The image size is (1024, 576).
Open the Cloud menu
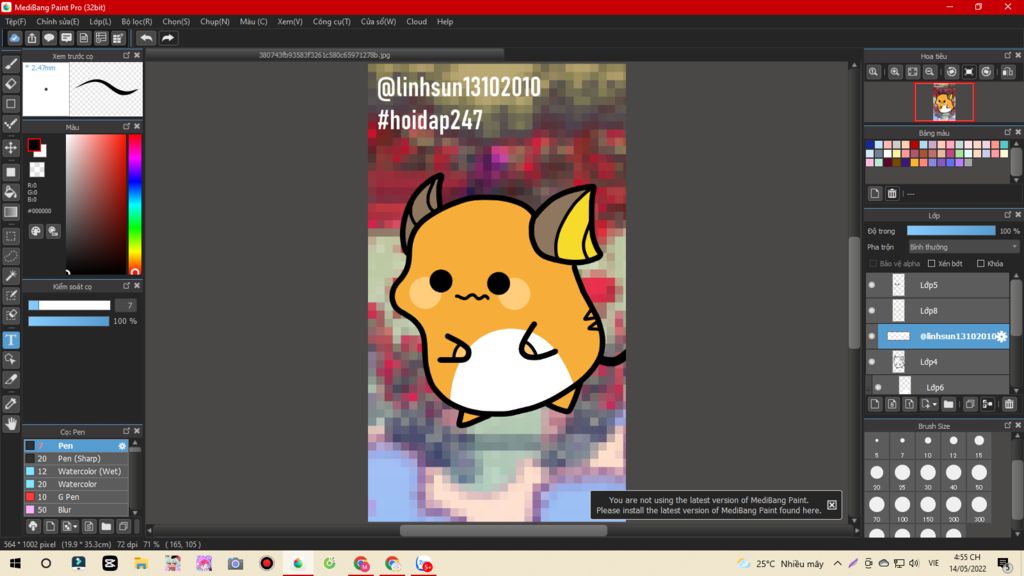[x=416, y=22]
